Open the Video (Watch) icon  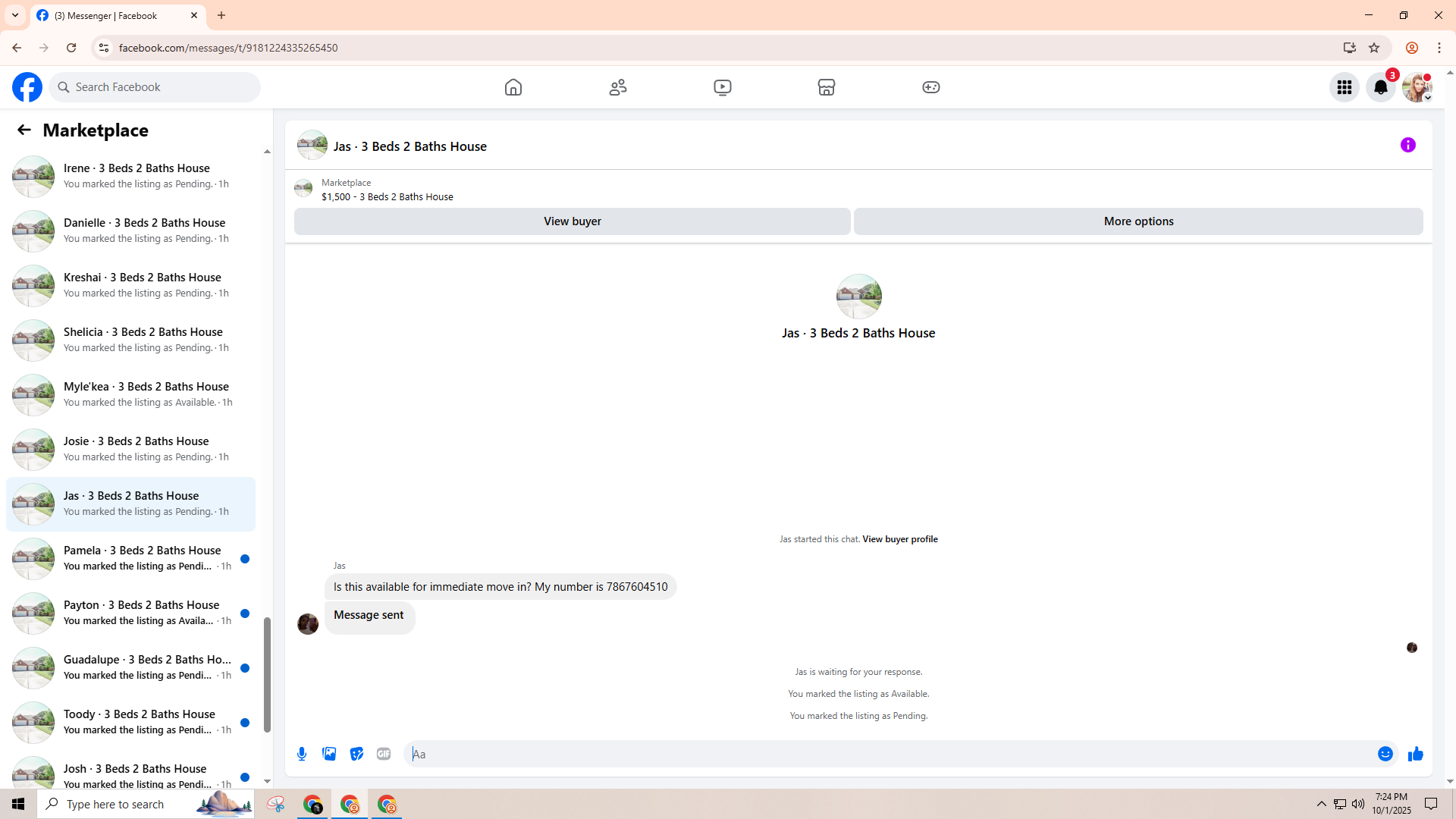pos(723,87)
